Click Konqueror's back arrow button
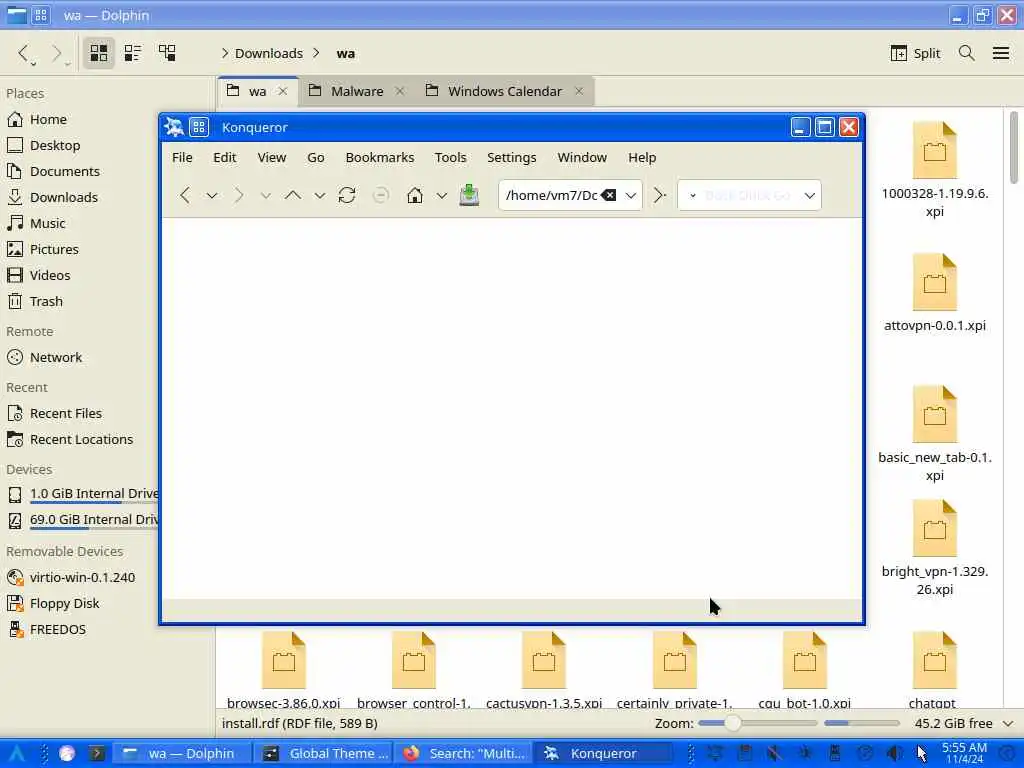This screenshot has width=1024, height=768. point(185,195)
